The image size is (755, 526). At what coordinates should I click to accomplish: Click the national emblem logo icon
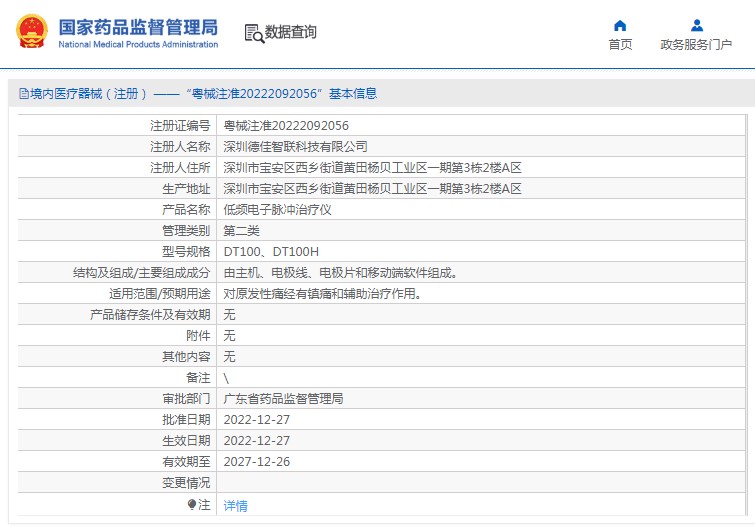pyautogui.click(x=31, y=32)
